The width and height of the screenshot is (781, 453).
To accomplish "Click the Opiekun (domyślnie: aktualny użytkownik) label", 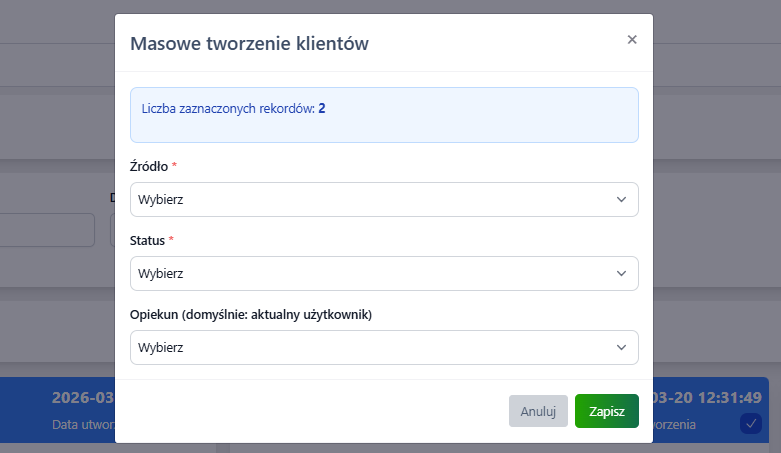I will (x=251, y=315).
